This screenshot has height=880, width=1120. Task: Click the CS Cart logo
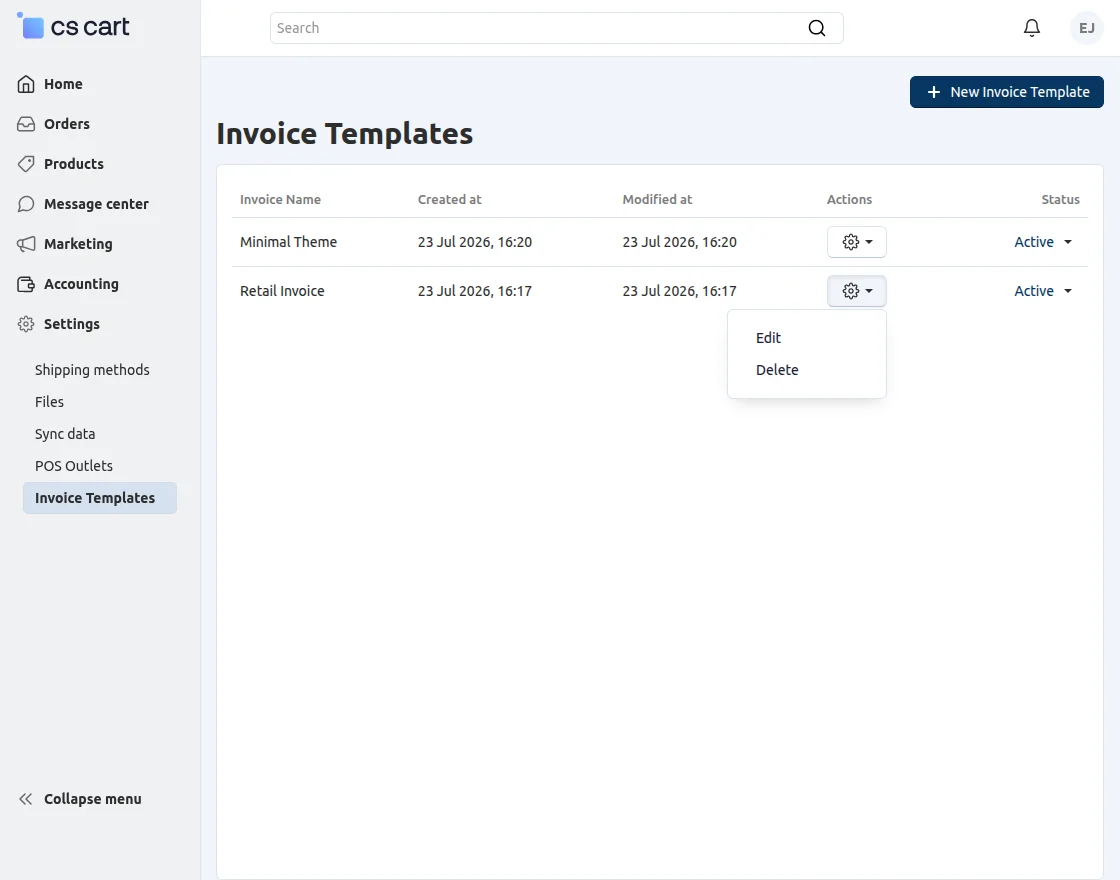(x=73, y=27)
